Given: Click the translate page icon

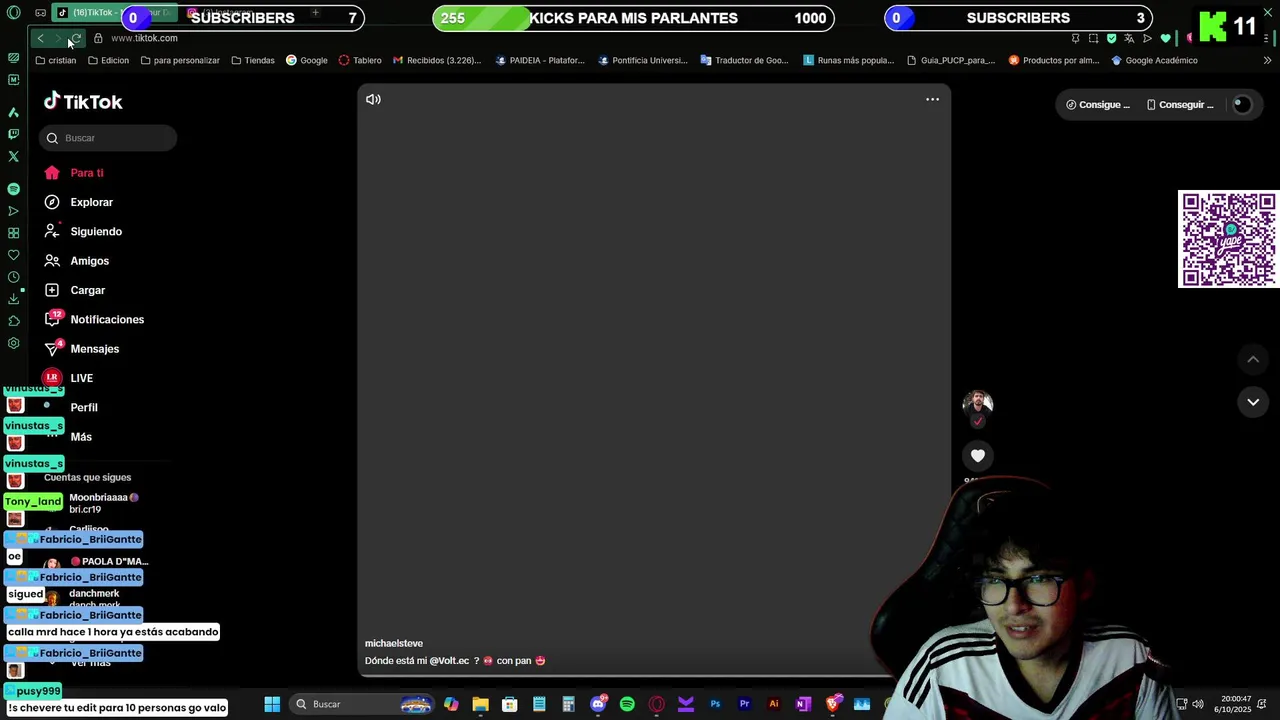Looking at the screenshot, I should point(1129,38).
